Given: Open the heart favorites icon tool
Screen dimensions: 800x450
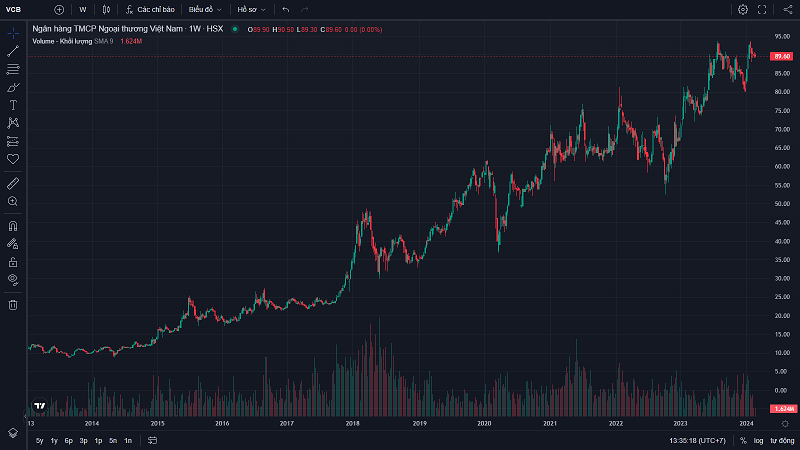Looking at the screenshot, I should (13, 159).
